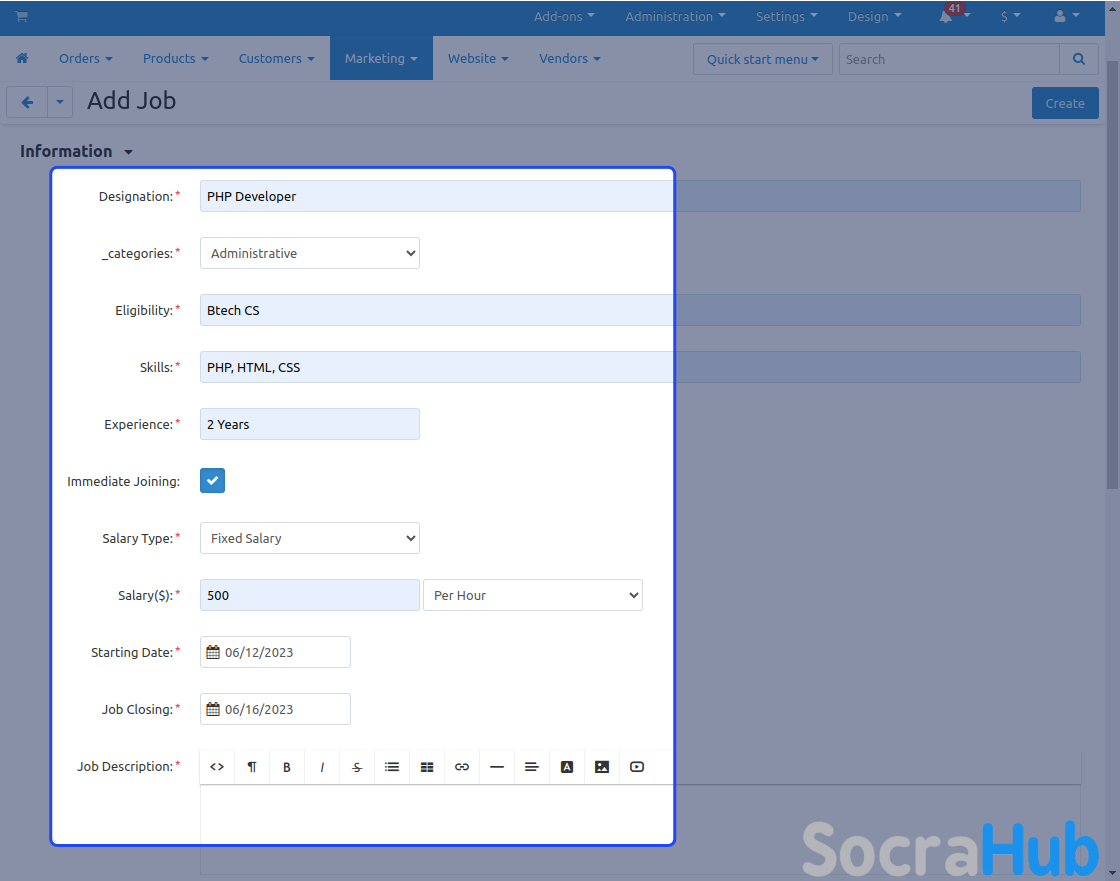Uncheck the Immediate Joining checkbox
This screenshot has height=881, width=1120.
pos(212,481)
